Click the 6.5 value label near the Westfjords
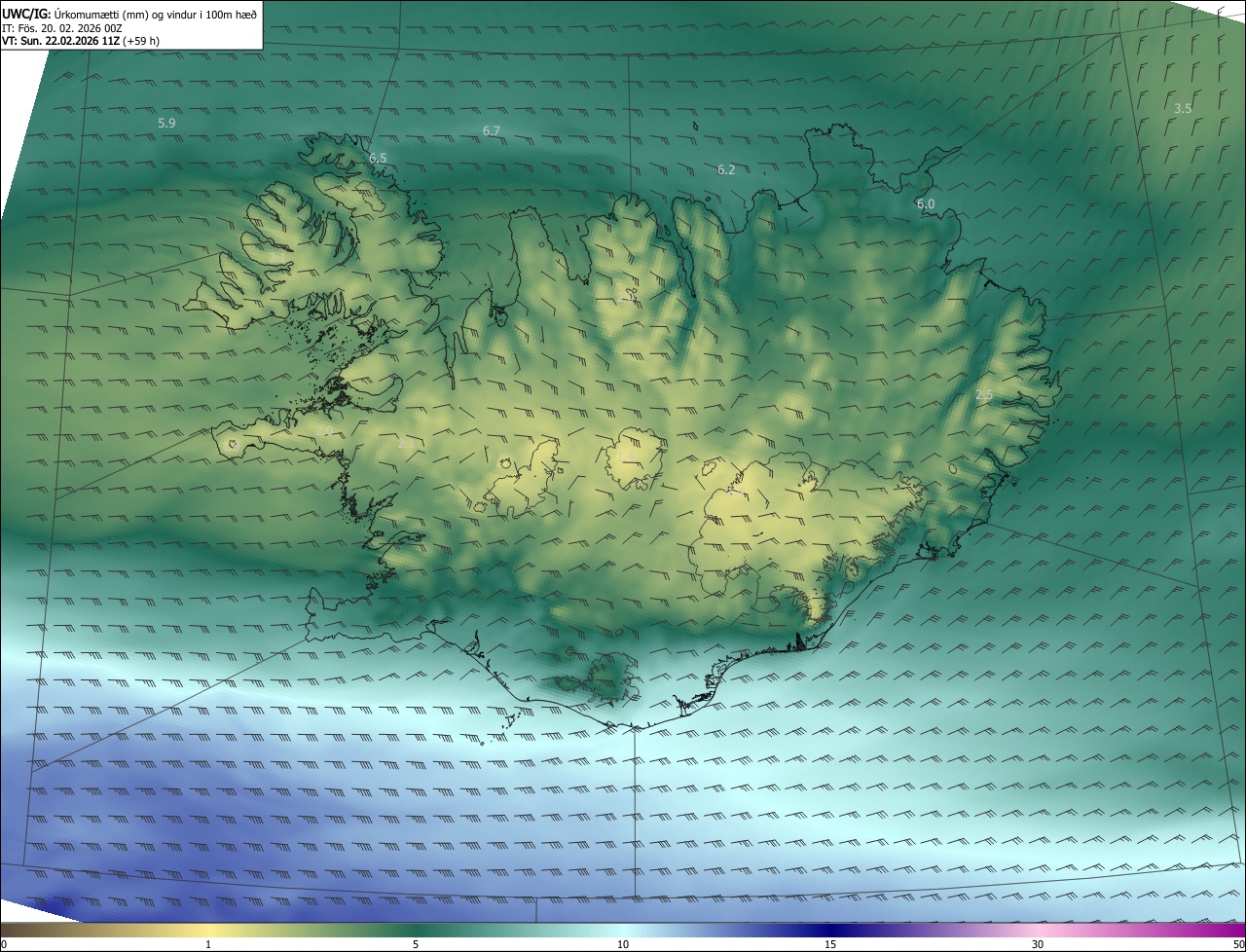Screen dimensions: 1246x952 [378, 159]
